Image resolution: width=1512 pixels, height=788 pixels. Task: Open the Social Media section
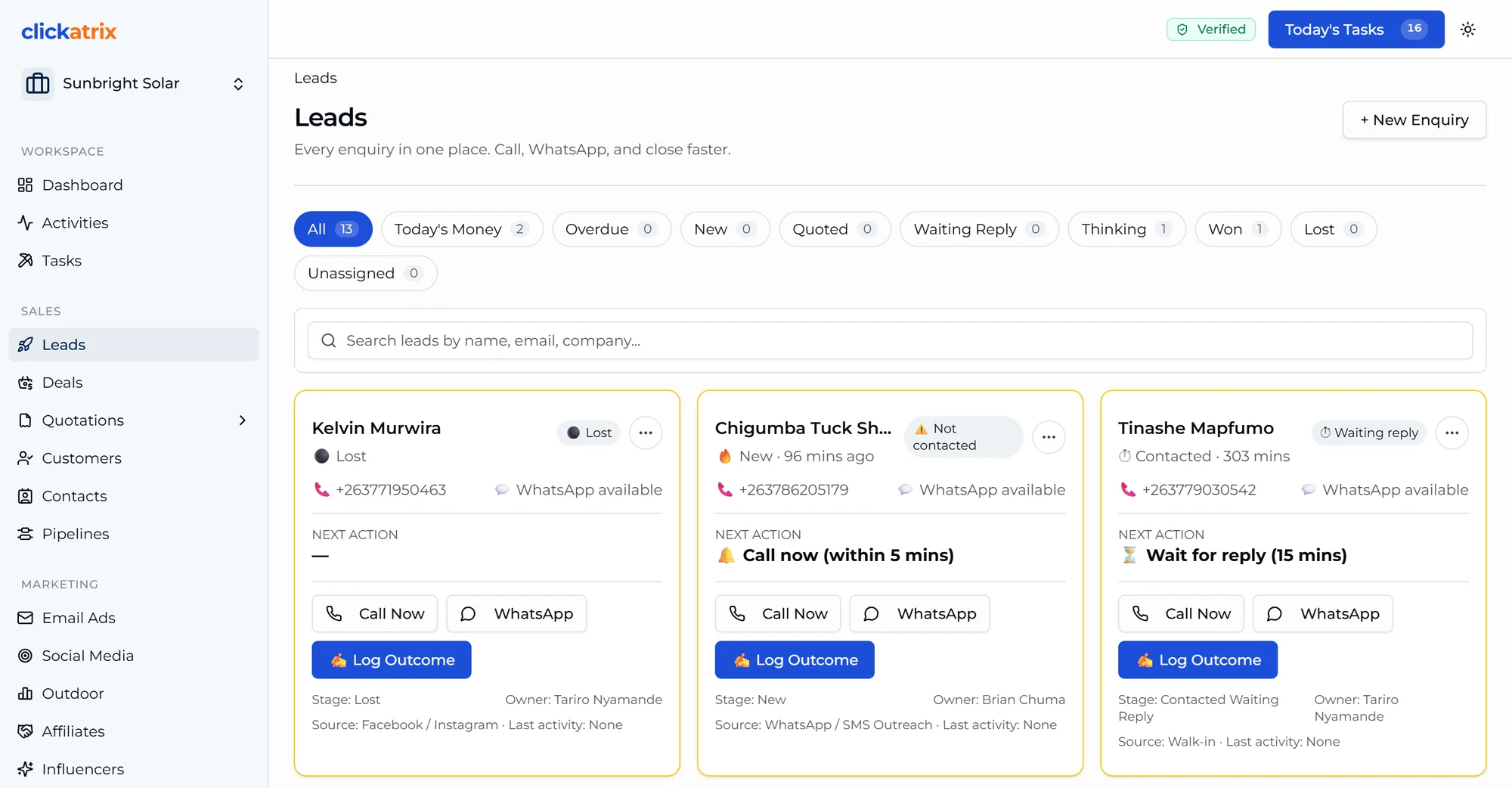pyautogui.click(x=134, y=656)
